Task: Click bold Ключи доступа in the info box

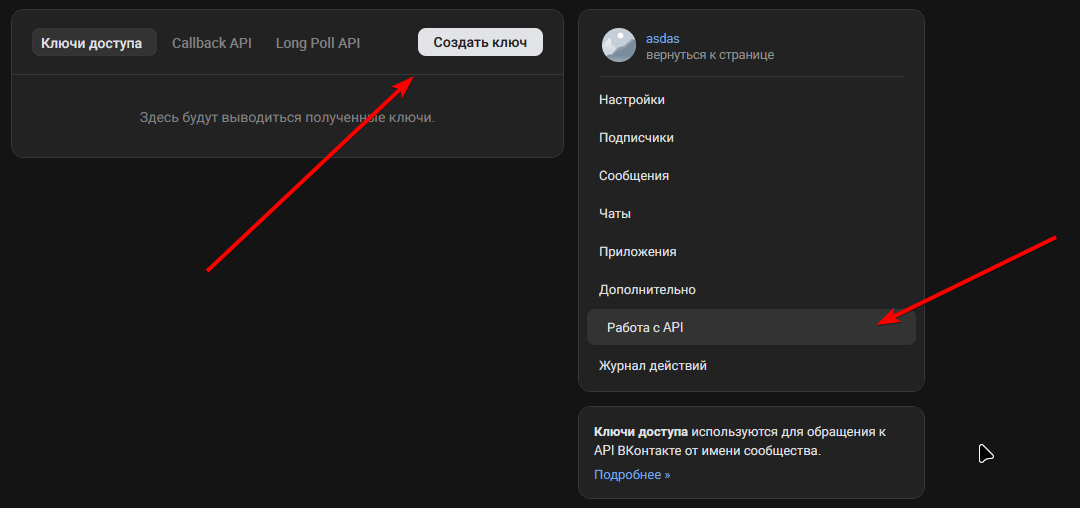Action: click(x=640, y=432)
